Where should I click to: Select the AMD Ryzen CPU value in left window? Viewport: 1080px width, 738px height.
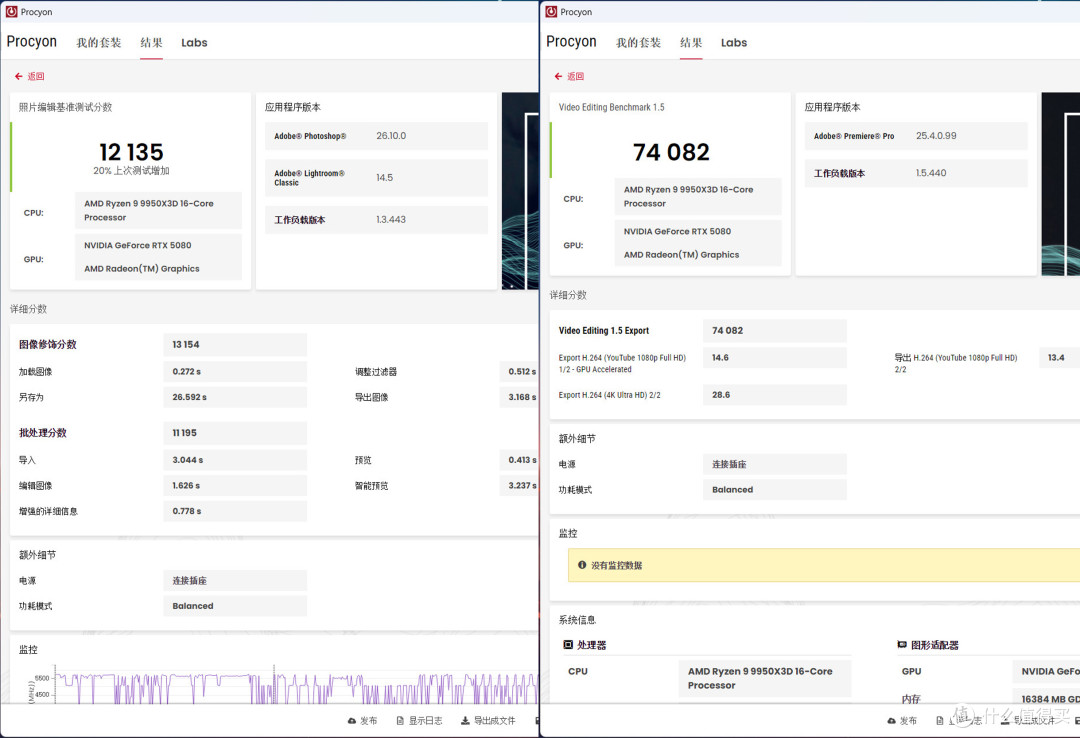158,210
